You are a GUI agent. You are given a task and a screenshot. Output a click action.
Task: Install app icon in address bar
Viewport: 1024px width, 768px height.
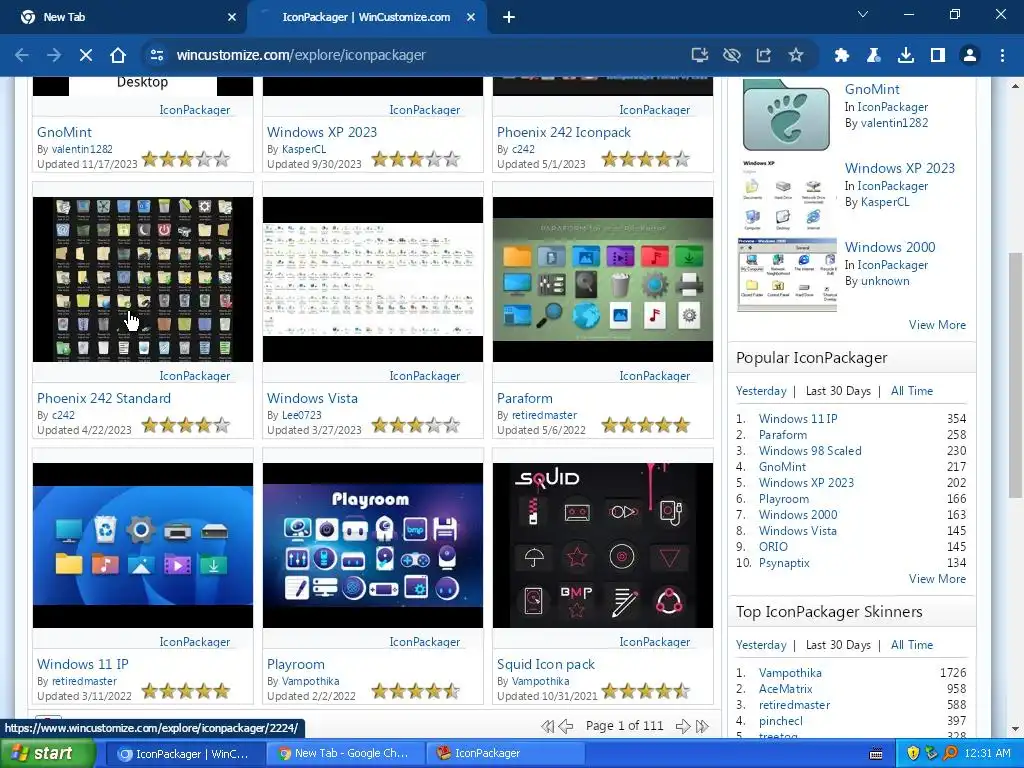699,56
